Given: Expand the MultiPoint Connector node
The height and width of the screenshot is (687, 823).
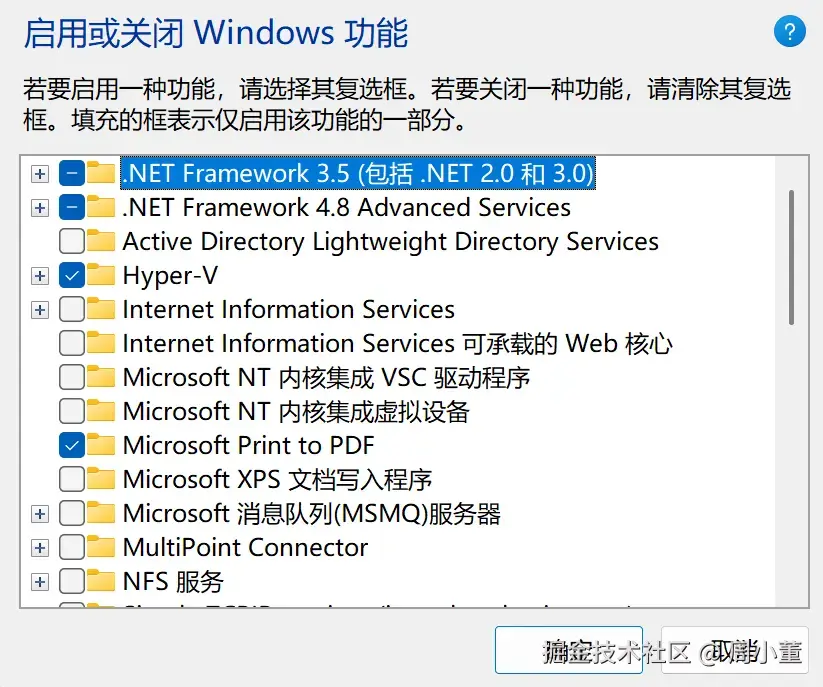Looking at the screenshot, I should pyautogui.click(x=39, y=548).
